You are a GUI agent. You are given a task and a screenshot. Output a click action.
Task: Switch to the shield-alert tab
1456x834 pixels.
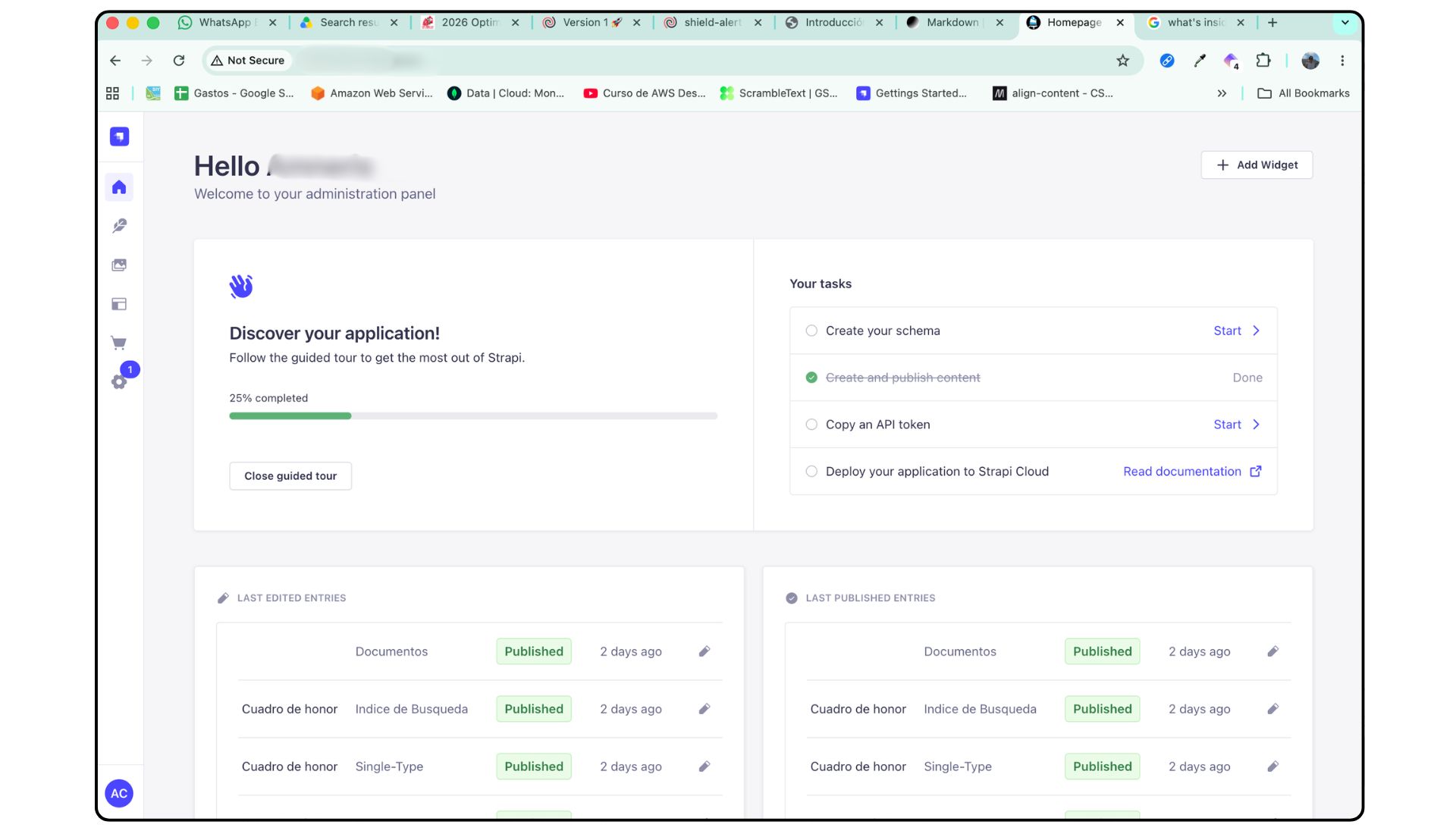pos(711,23)
